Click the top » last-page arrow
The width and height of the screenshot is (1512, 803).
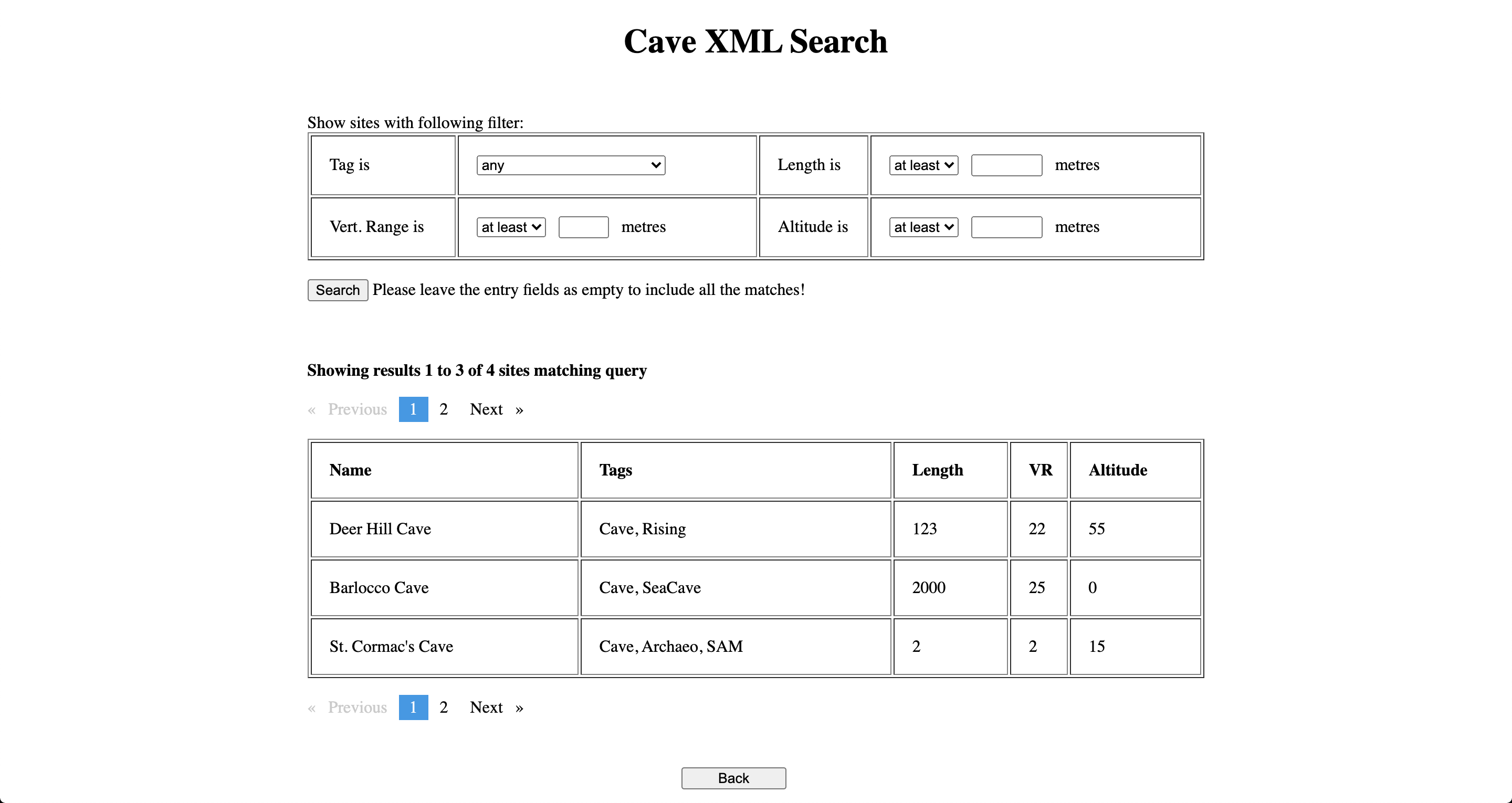[x=519, y=410]
